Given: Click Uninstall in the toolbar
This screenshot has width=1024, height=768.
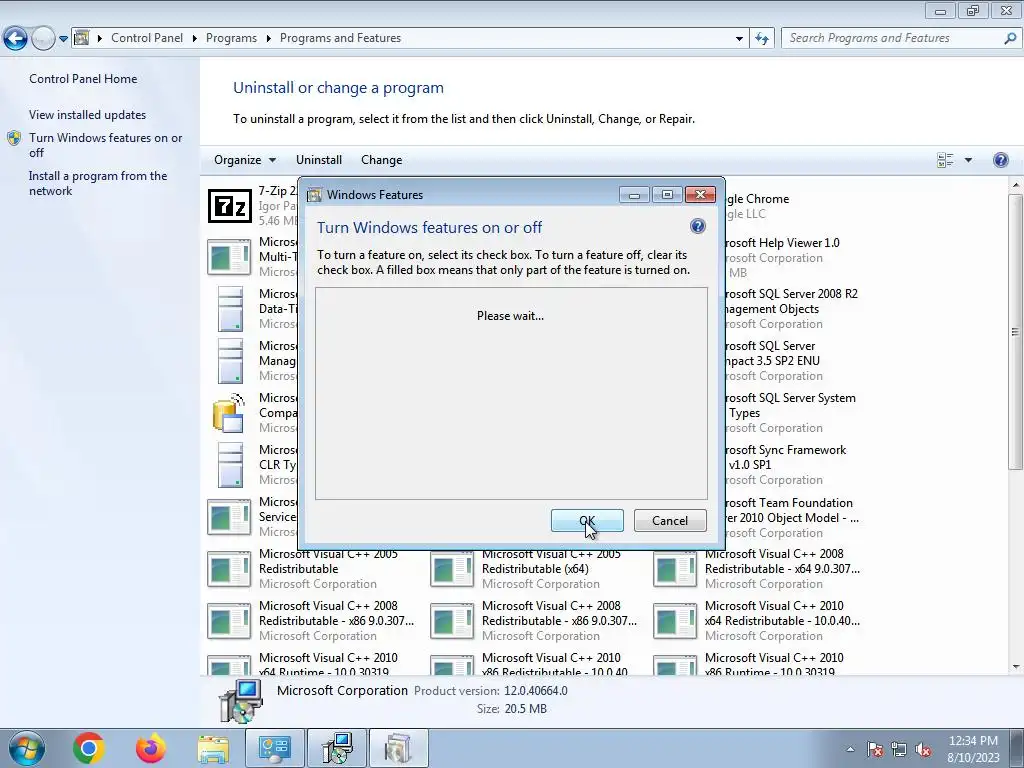Looking at the screenshot, I should 319,160.
